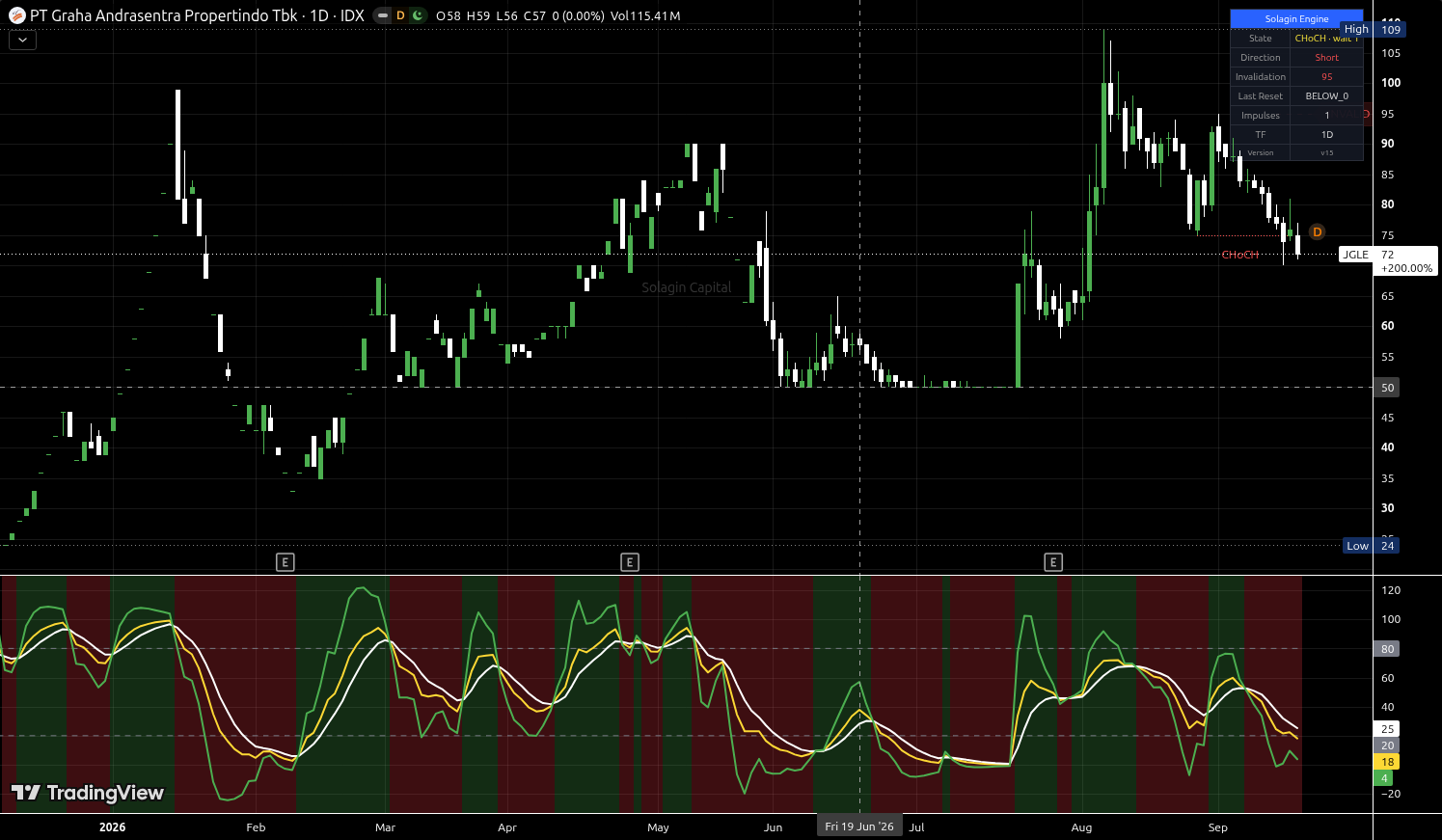Click the 'Impulses' row label
This screenshot has height=840, width=1442.
[1260, 116]
